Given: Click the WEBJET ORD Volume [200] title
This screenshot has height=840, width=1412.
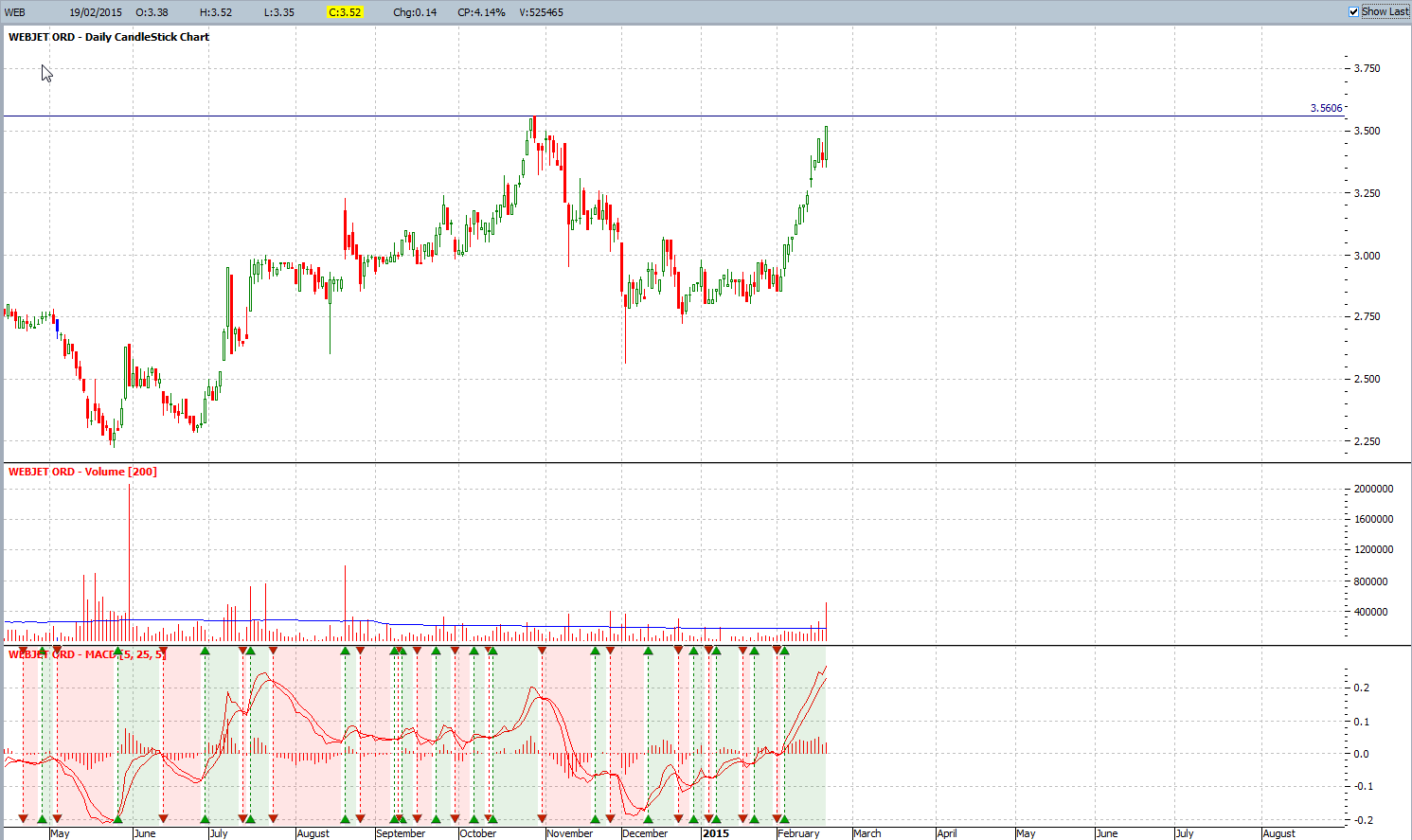Looking at the screenshot, I should tap(82, 472).
